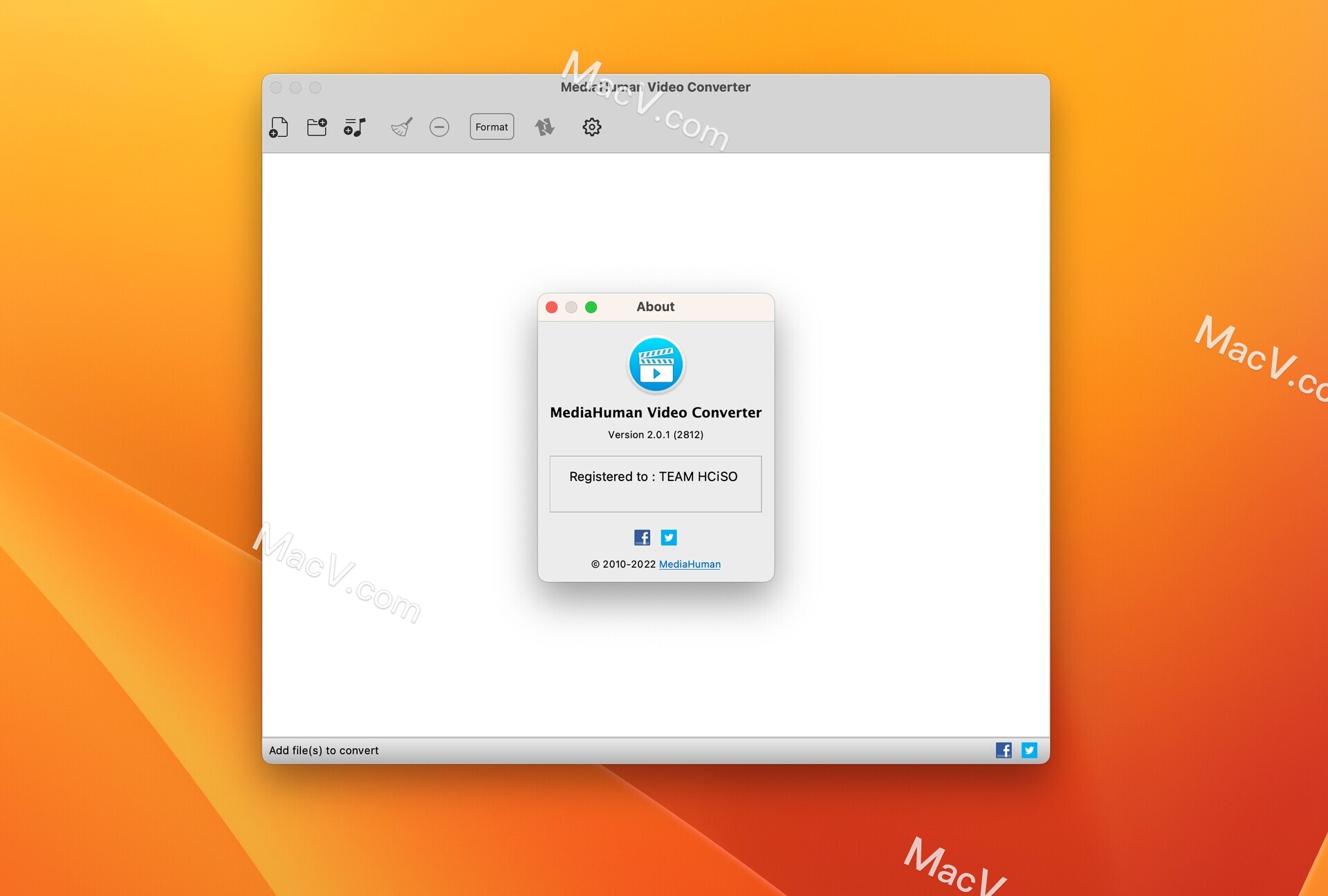Image resolution: width=1328 pixels, height=896 pixels.
Task: Close the About dialog window
Action: coord(551,306)
